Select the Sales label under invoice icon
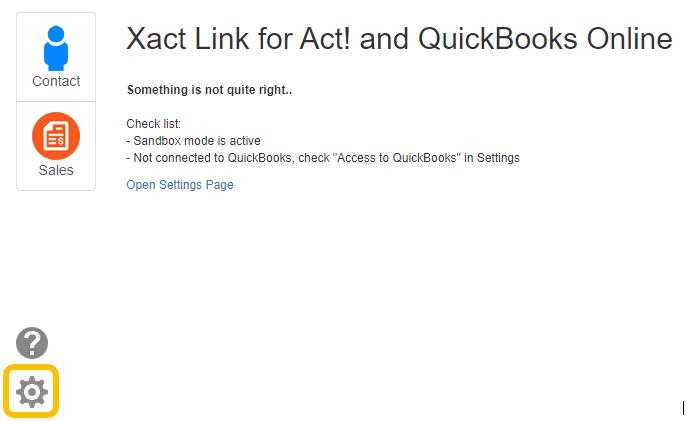 click(x=56, y=170)
